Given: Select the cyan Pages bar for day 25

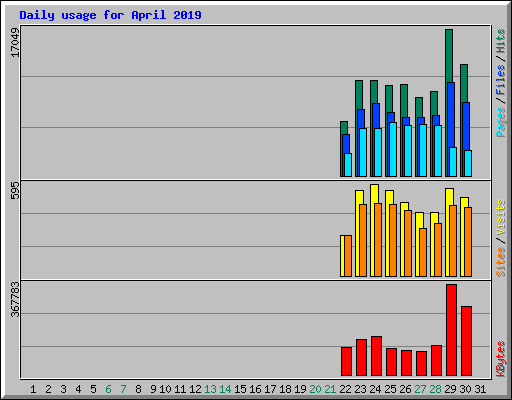Looking at the screenshot, I should (393, 149).
